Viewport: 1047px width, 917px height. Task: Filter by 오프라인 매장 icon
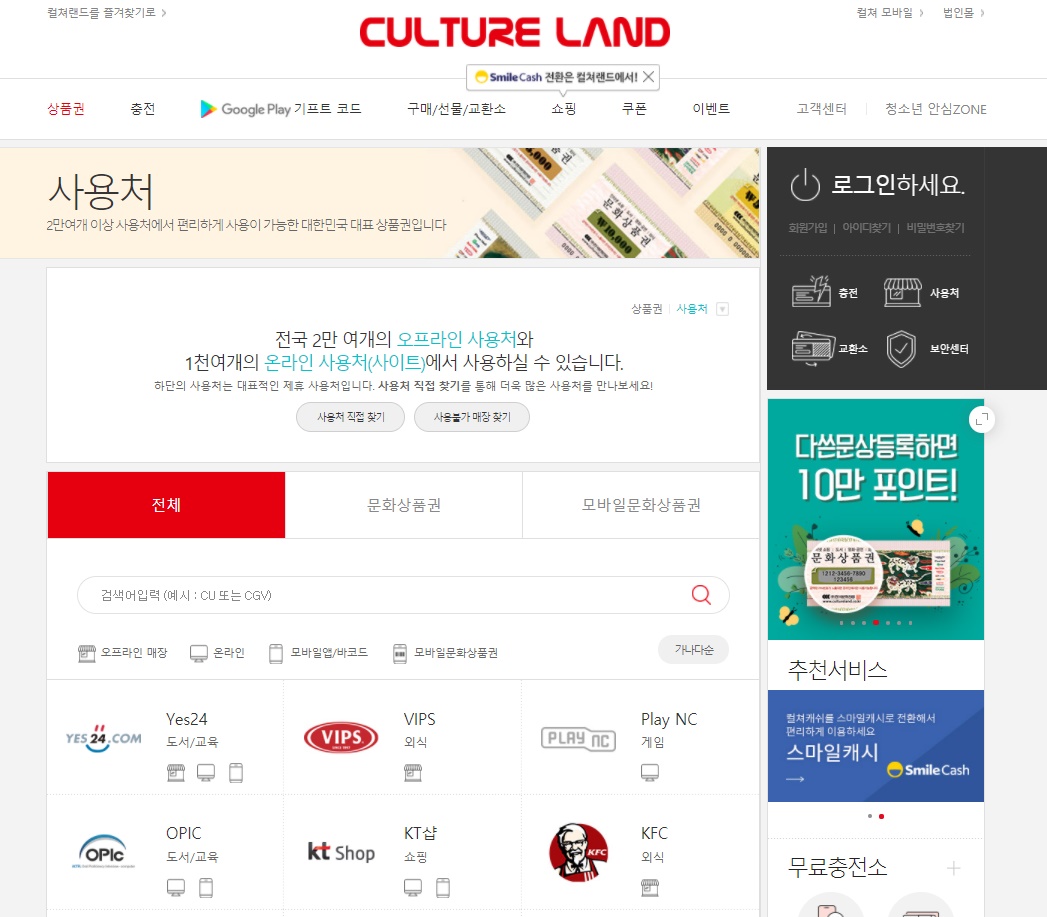pos(87,653)
